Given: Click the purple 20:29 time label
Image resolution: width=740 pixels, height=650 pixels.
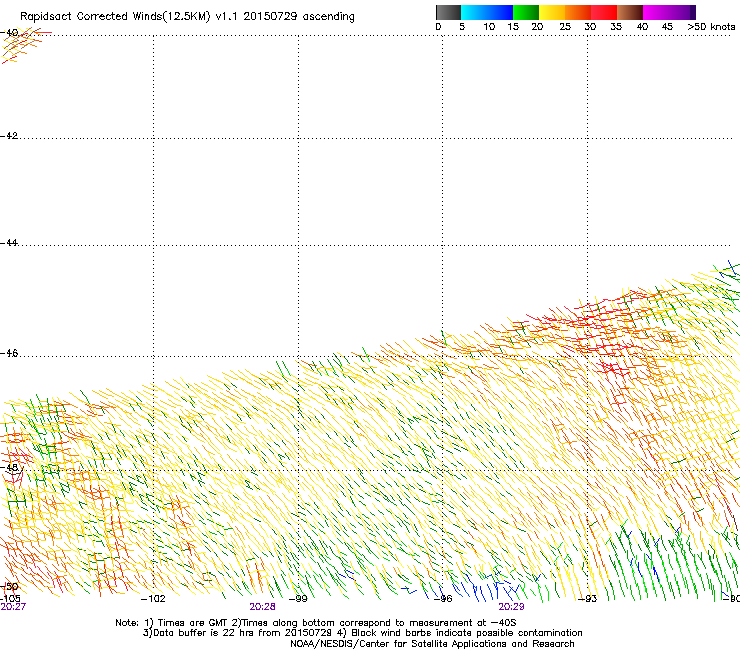Looking at the screenshot, I should tap(512, 607).
